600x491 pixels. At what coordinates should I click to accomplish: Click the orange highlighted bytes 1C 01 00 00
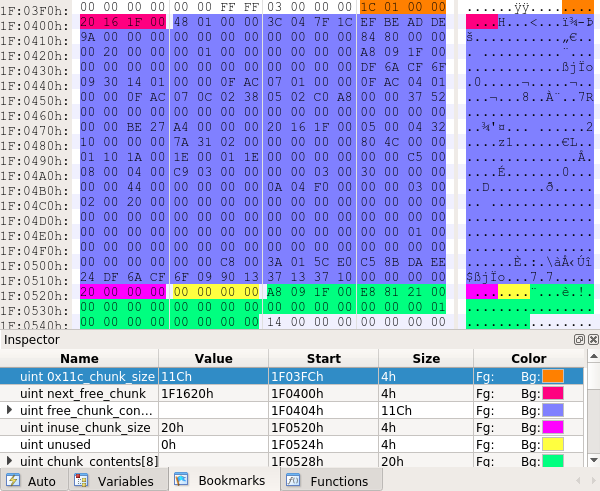pos(403,7)
